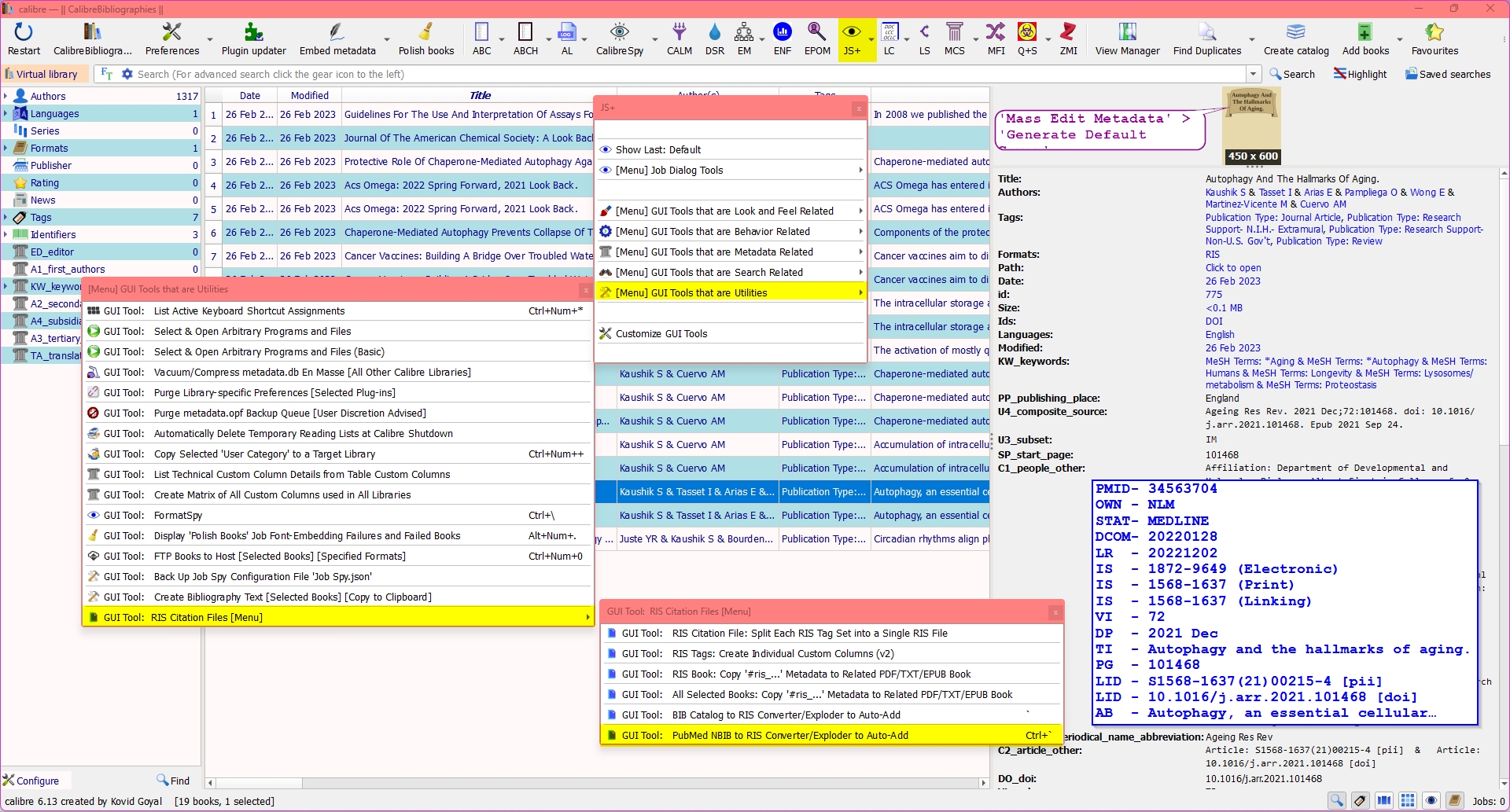Open the search history dropdown arrow
Viewport: 1510px width, 812px height.
pos(1253,74)
